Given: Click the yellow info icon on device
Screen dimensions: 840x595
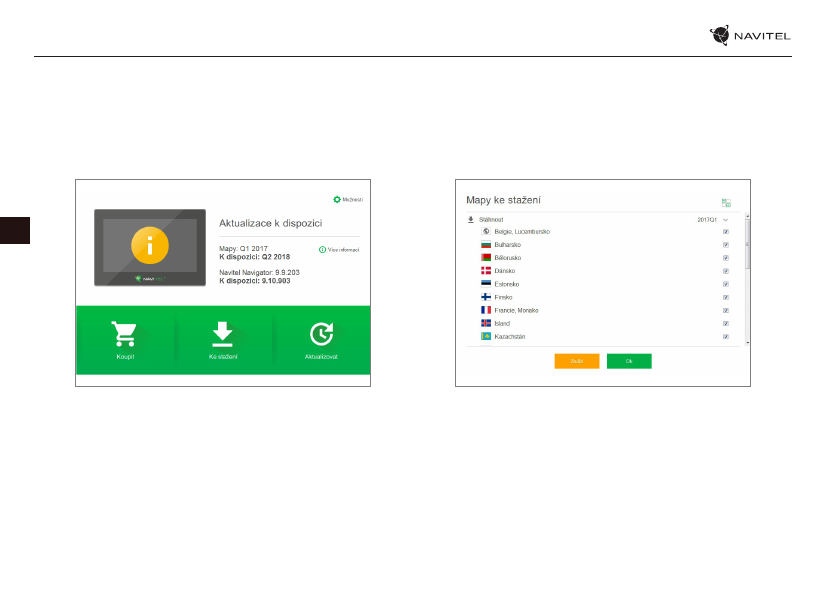Looking at the screenshot, I should (x=150, y=246).
